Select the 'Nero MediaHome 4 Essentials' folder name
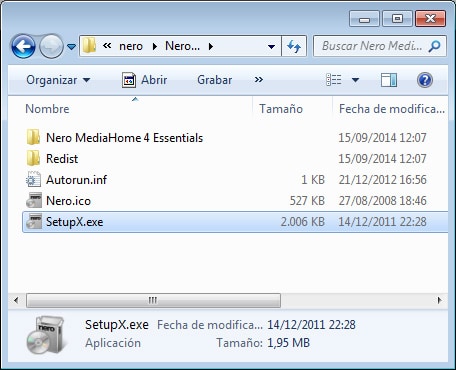This screenshot has width=456, height=370. click(124, 138)
